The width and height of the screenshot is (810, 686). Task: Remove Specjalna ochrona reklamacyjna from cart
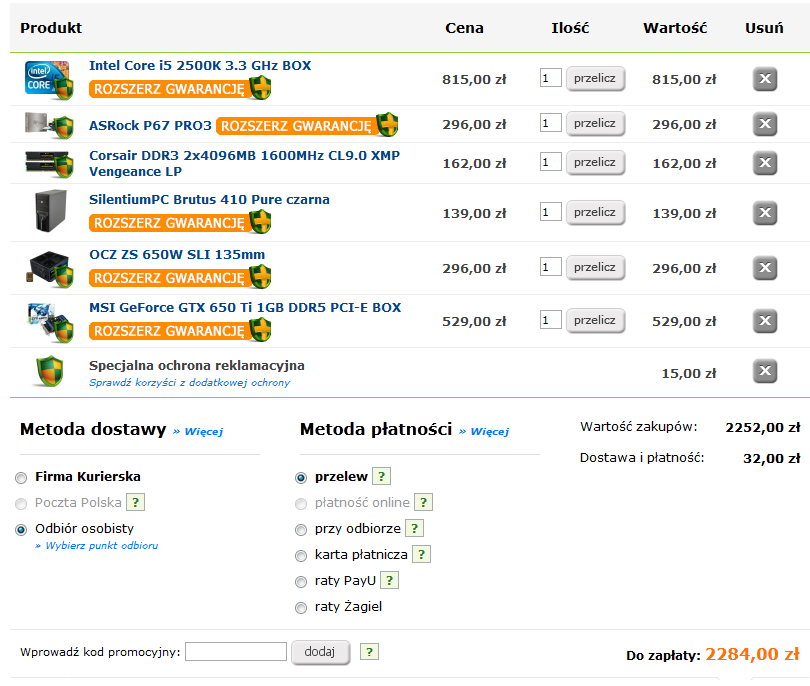point(765,371)
